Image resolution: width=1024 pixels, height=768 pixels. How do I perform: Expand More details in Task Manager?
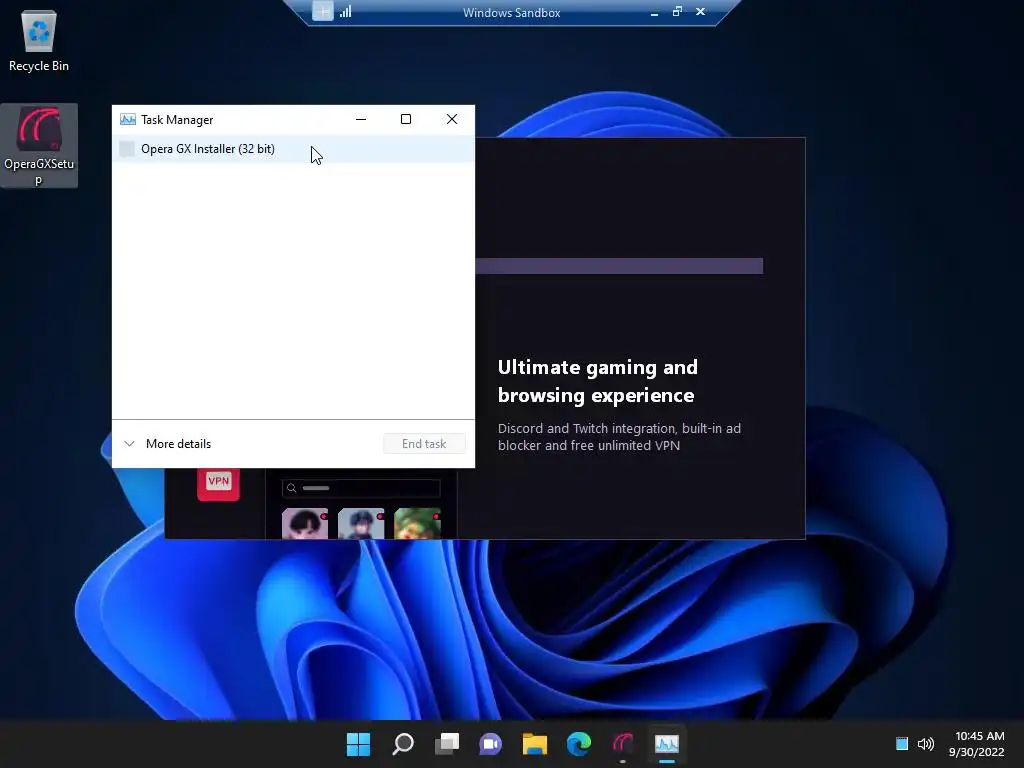(168, 444)
